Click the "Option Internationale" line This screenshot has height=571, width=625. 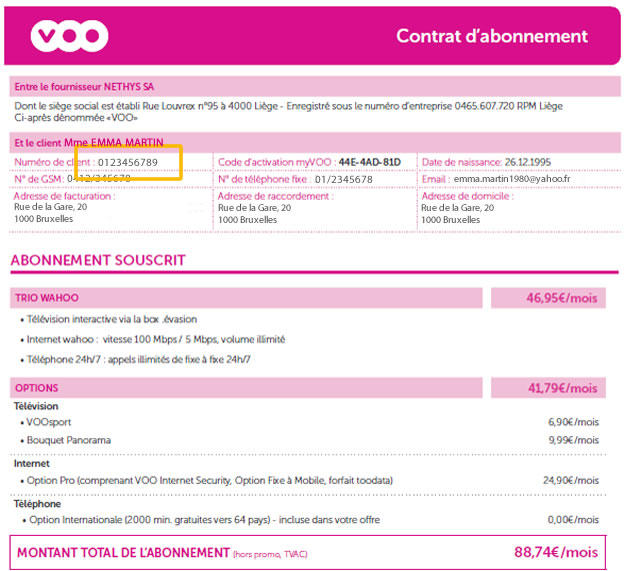tap(204, 520)
